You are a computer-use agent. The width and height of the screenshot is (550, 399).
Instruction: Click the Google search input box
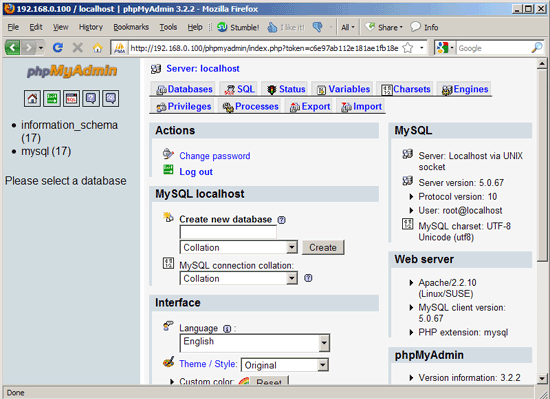494,48
